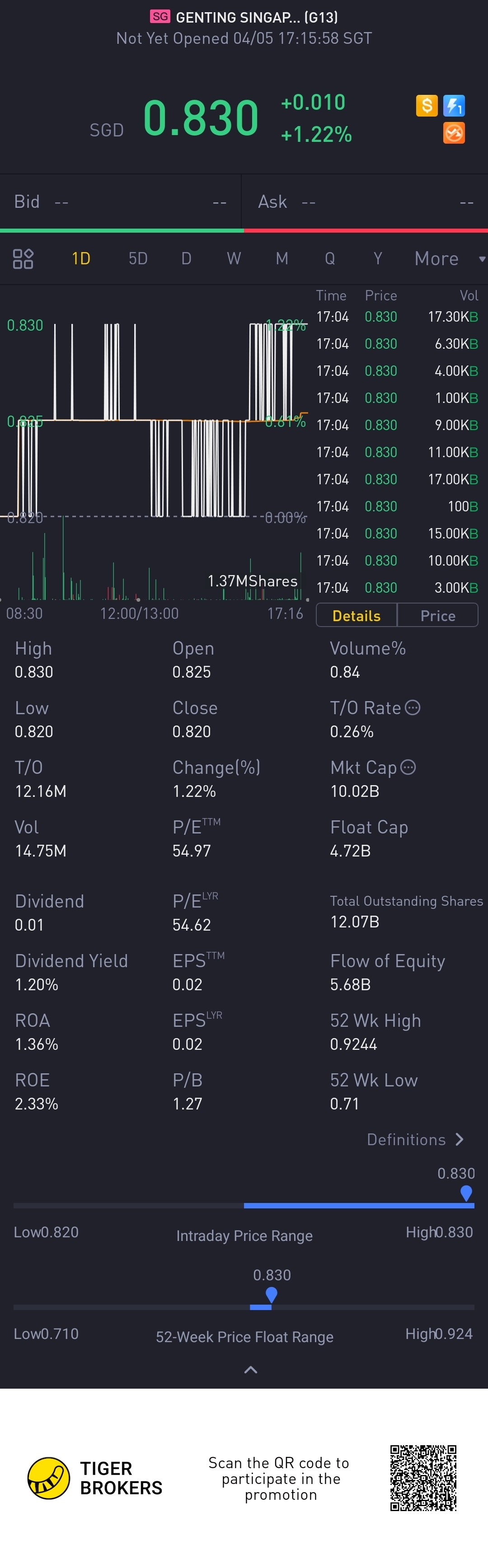Switch to the Price toggle
The image size is (488, 1568).
pyautogui.click(x=437, y=615)
